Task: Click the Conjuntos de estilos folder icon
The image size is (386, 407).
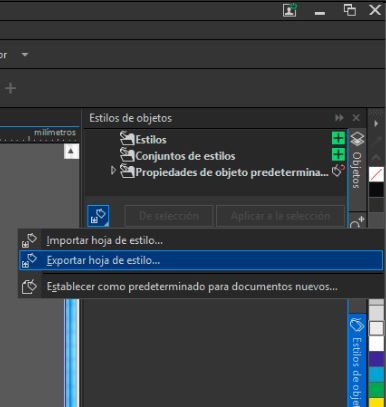Action: point(127,155)
